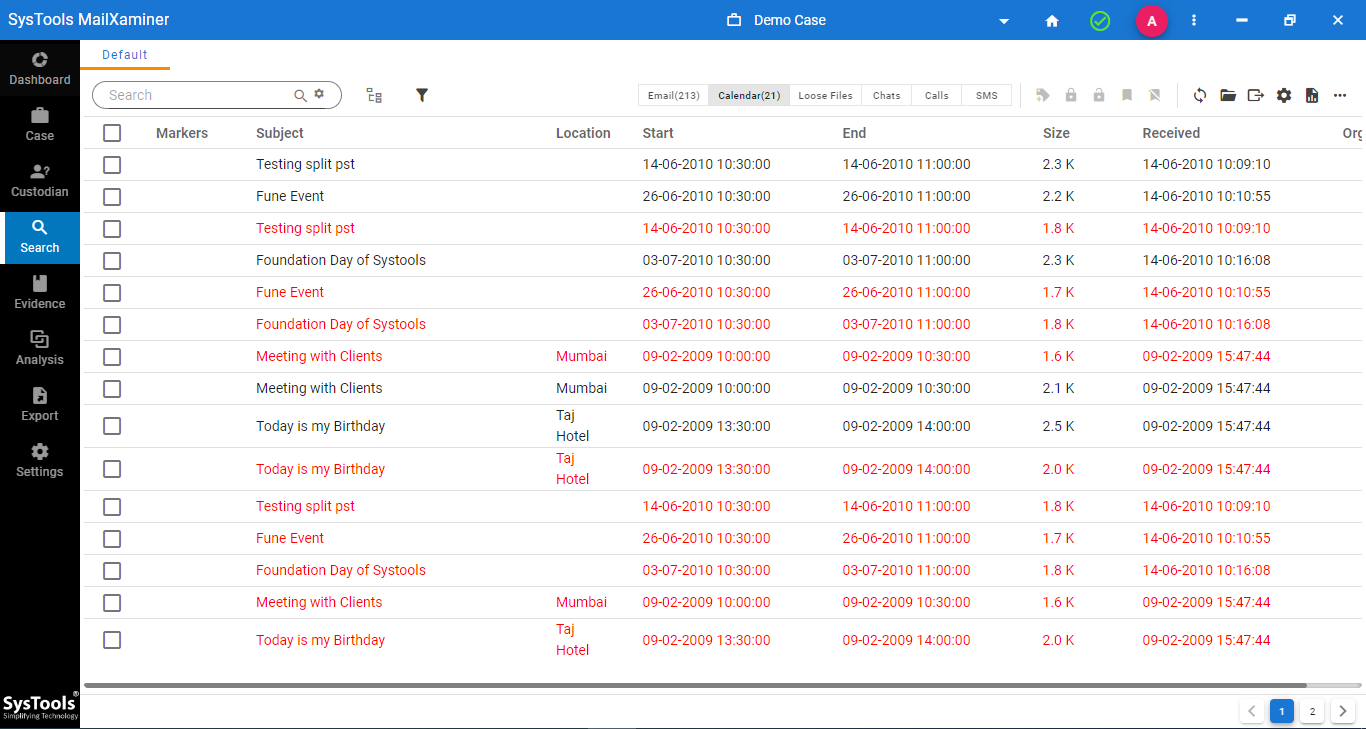This screenshot has width=1366, height=729.
Task: Open the toolbar more options ellipsis
Action: [x=1340, y=95]
